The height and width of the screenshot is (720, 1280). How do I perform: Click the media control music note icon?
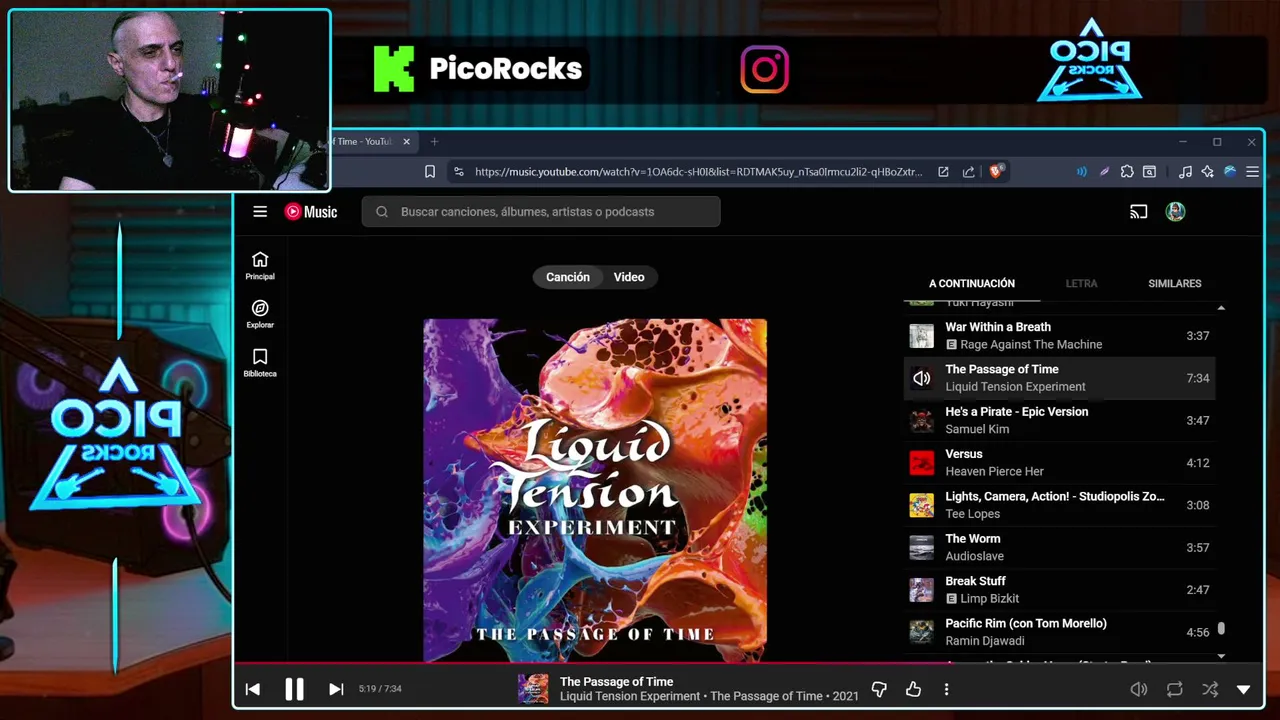[x=1185, y=172]
